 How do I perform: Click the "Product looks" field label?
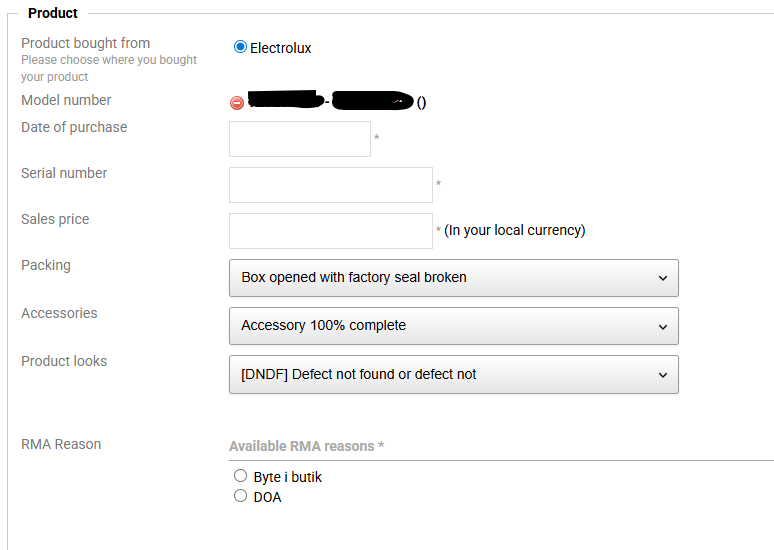click(64, 361)
